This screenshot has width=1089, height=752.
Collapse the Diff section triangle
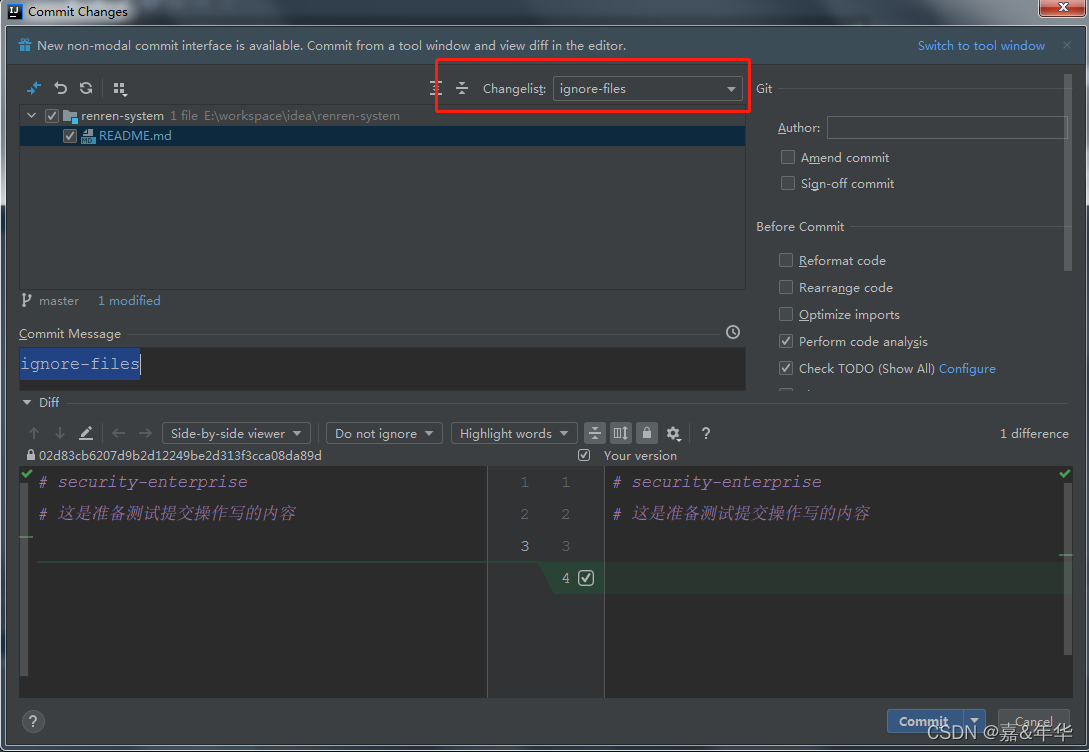[26, 402]
